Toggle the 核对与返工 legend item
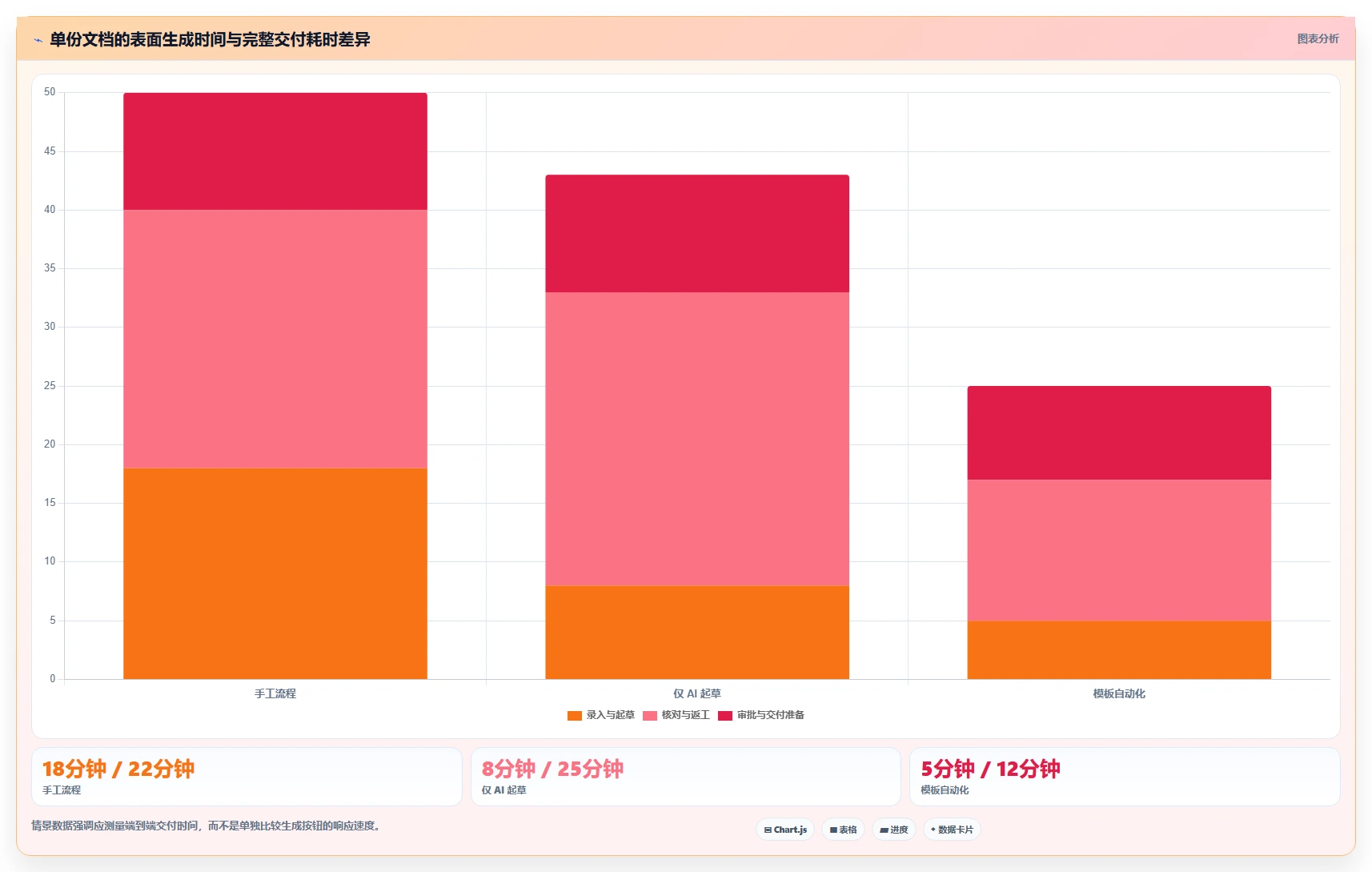 pyautogui.click(x=676, y=715)
